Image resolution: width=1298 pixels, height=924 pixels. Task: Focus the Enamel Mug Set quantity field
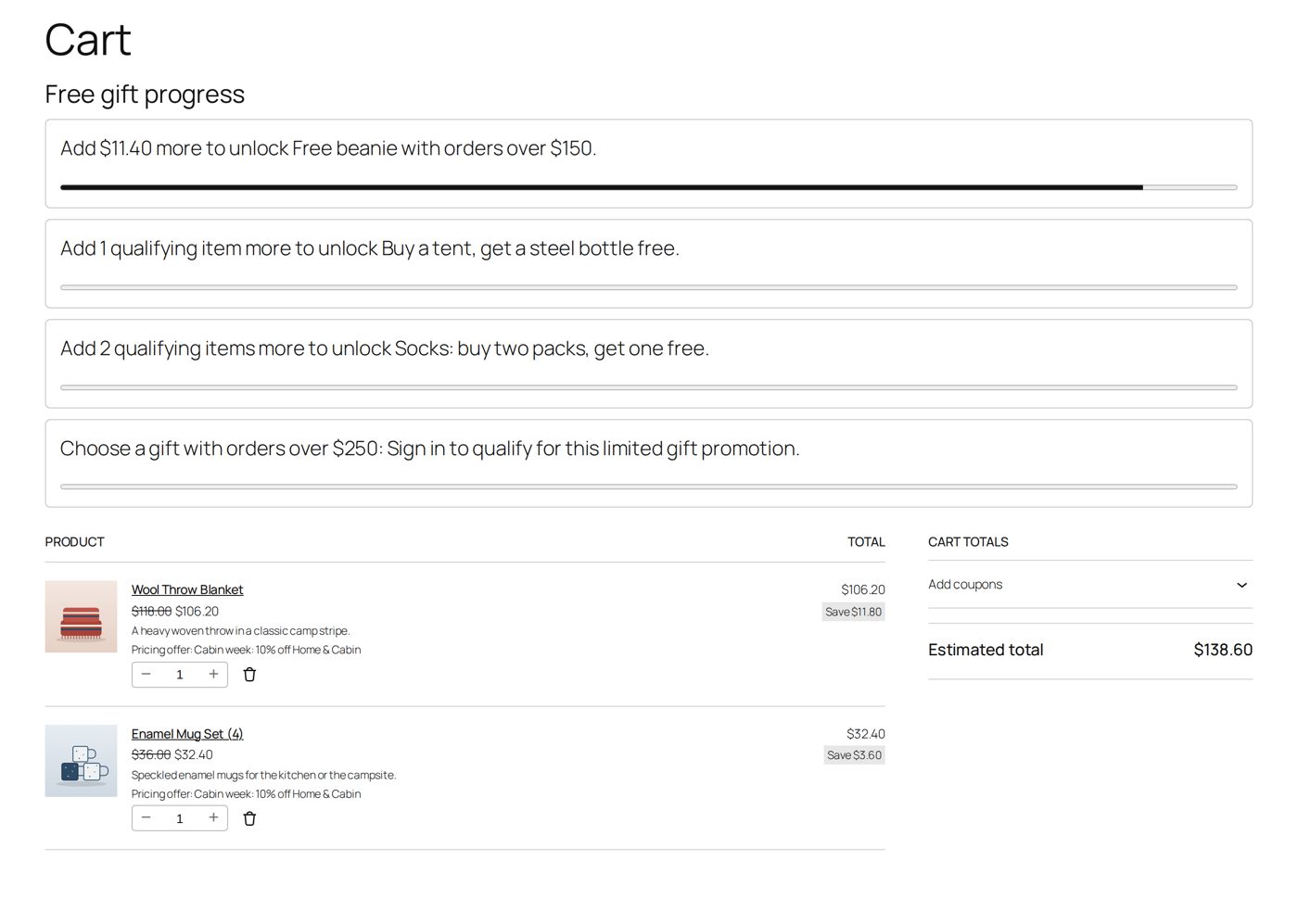click(180, 818)
